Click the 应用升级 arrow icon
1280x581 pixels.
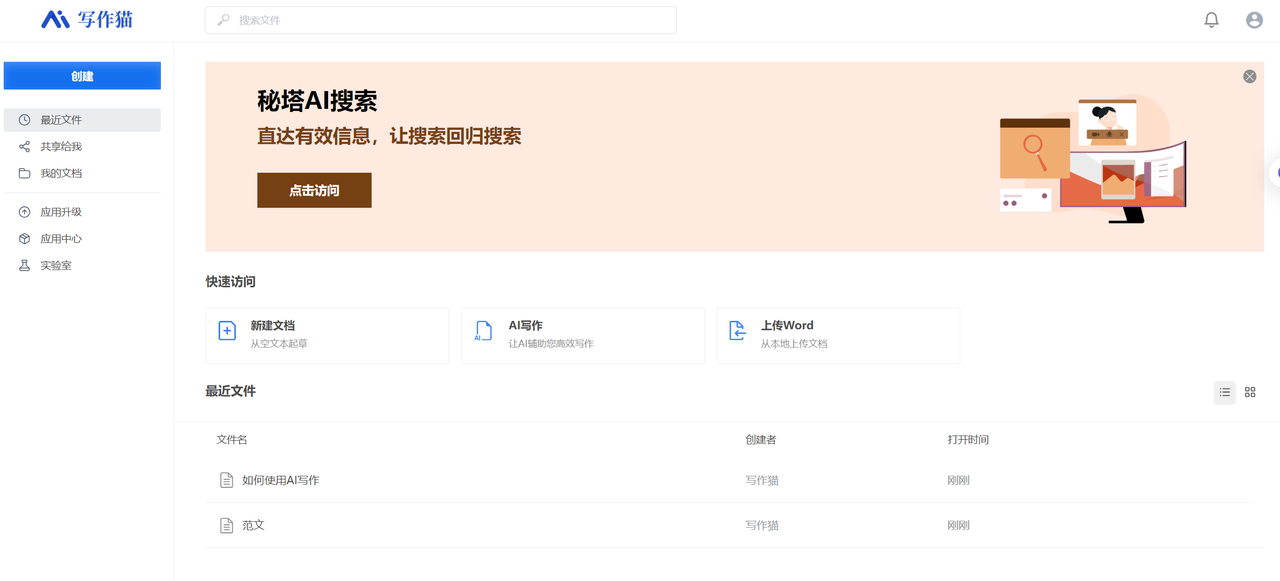pos(25,212)
